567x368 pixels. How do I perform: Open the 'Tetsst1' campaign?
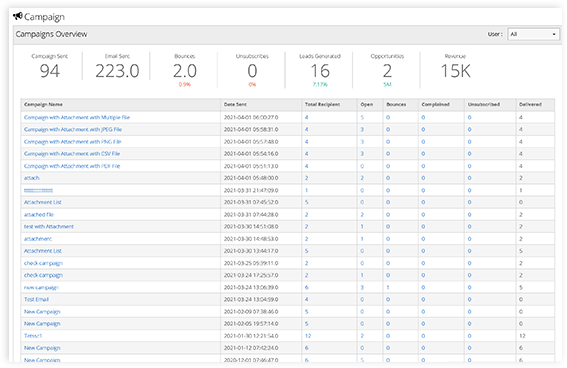point(33,336)
